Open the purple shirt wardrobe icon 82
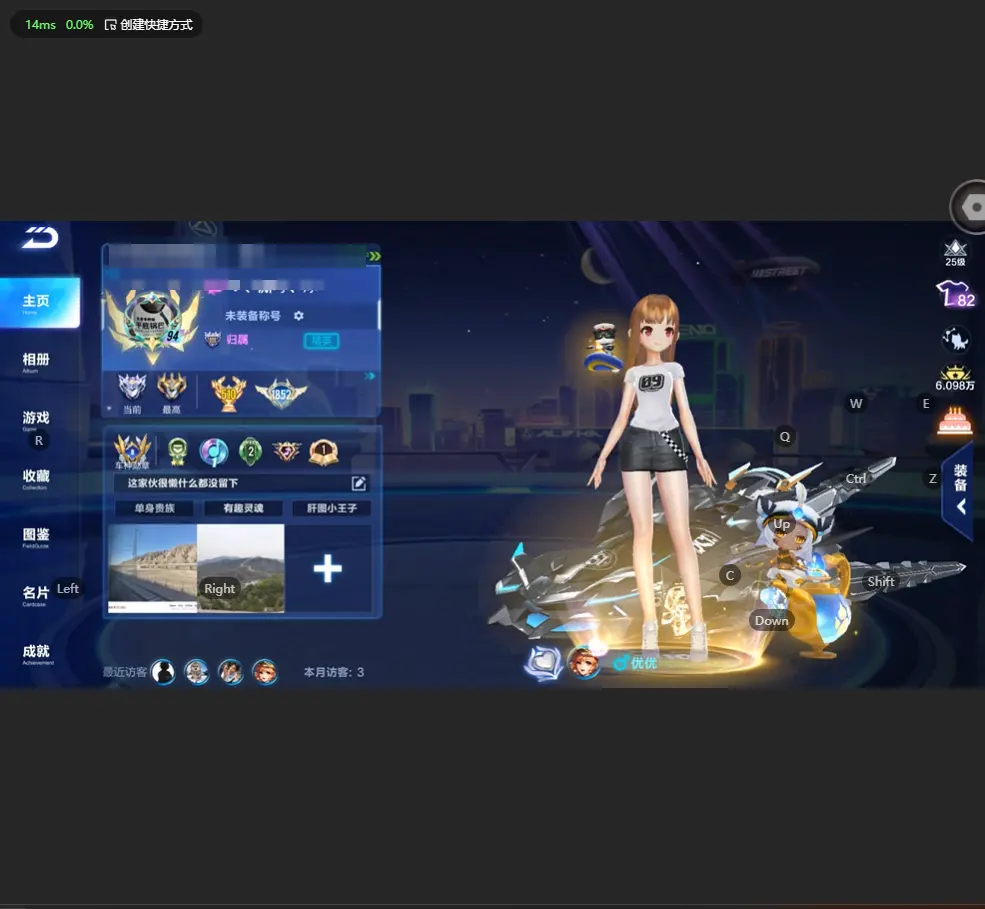Viewport: 985px width, 909px height. 955,294
